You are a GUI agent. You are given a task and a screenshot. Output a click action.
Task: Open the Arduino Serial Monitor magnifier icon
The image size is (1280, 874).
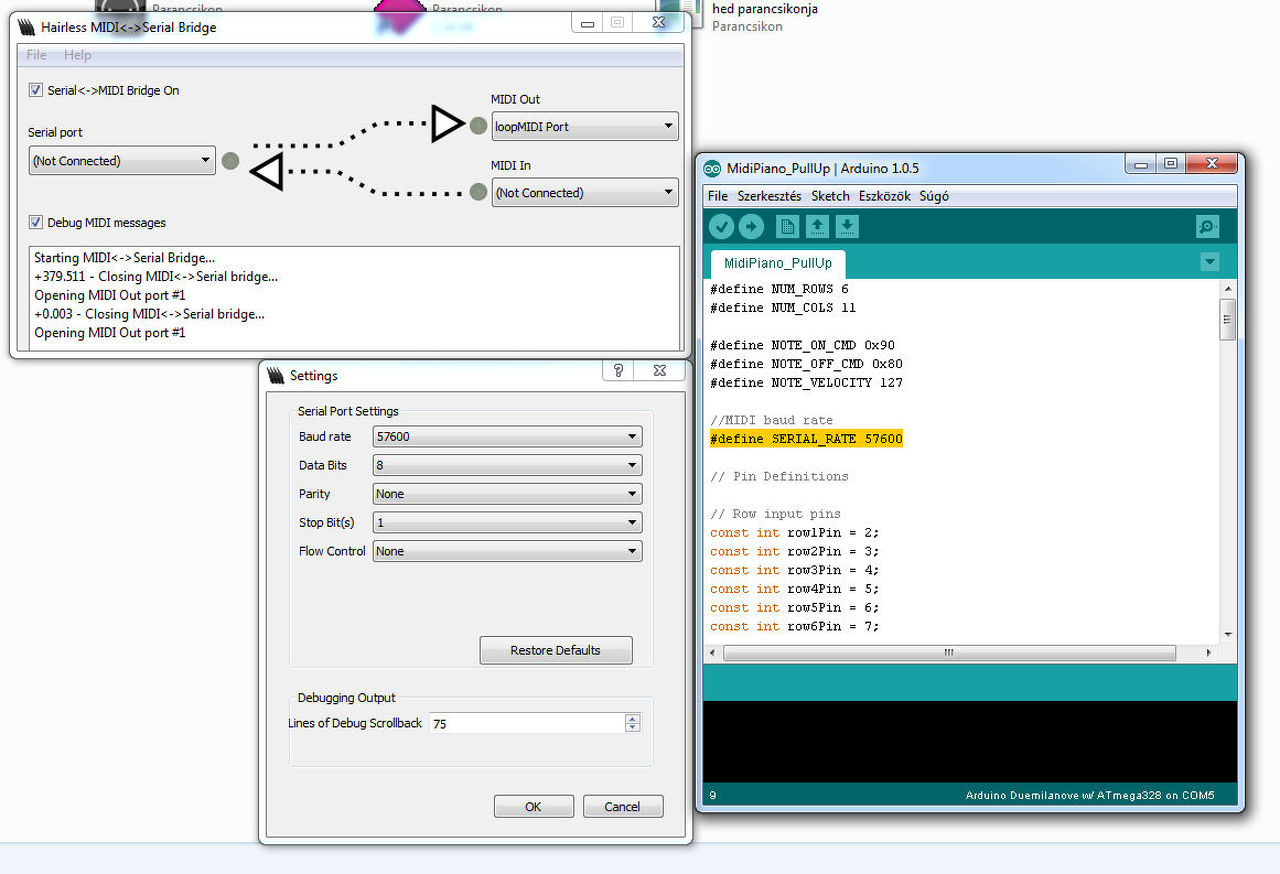(1208, 227)
